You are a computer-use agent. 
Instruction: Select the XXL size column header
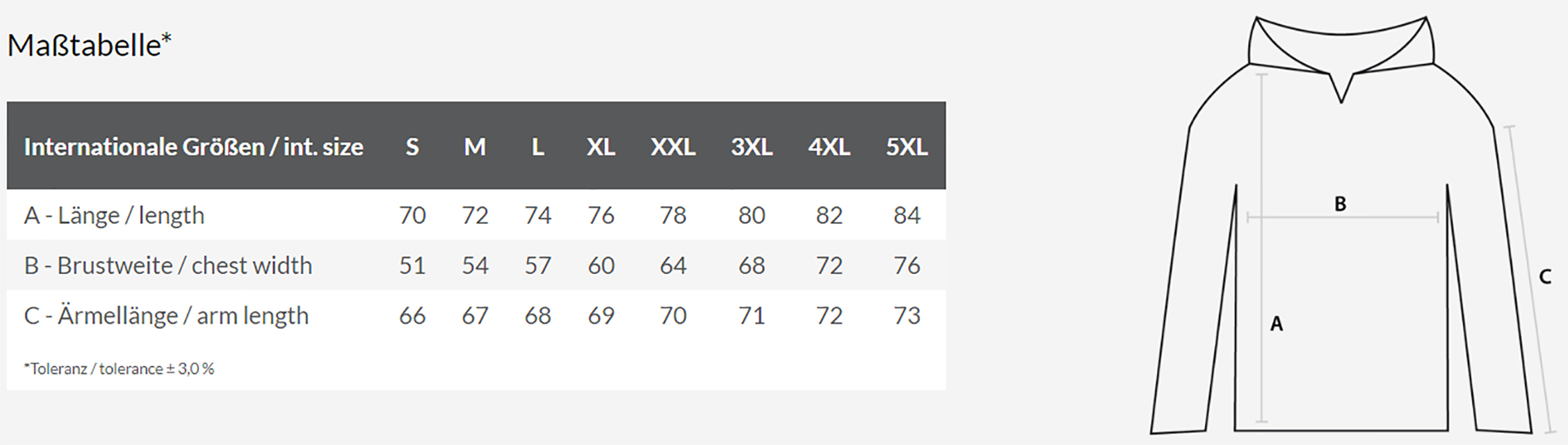click(x=672, y=147)
